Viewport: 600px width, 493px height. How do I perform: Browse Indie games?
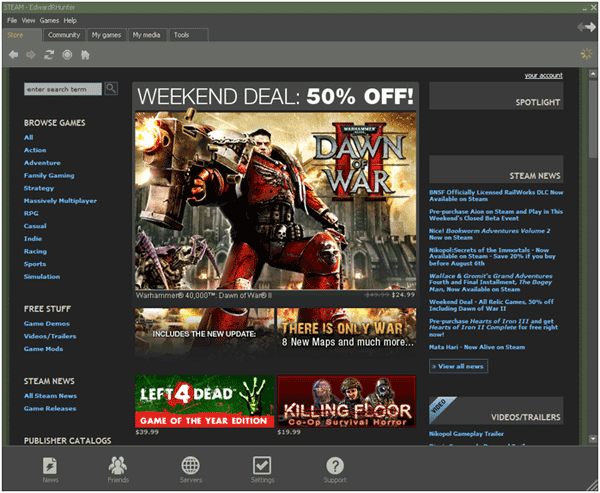33,238
